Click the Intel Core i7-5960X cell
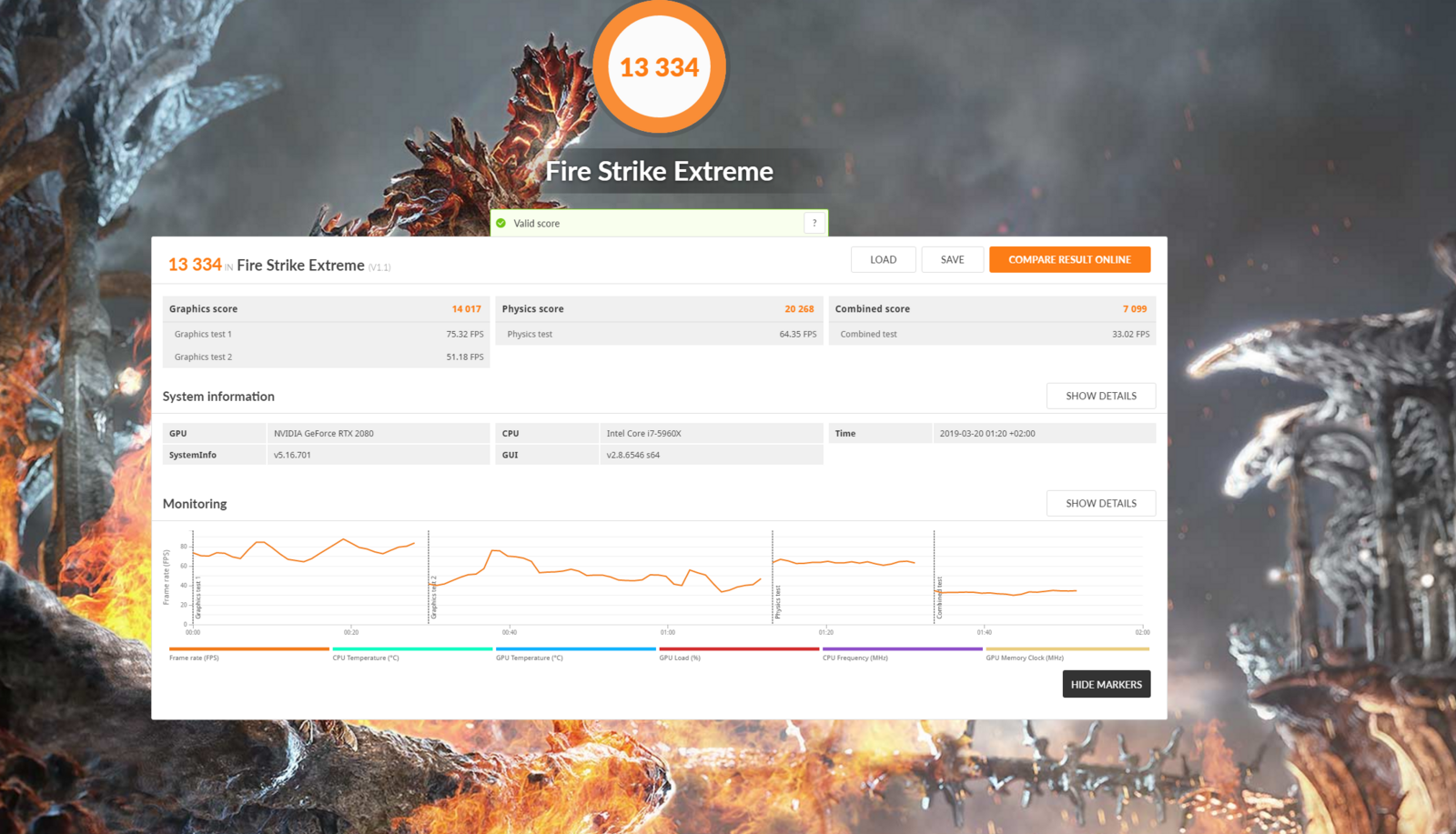This screenshot has width=1456, height=834. click(x=712, y=433)
